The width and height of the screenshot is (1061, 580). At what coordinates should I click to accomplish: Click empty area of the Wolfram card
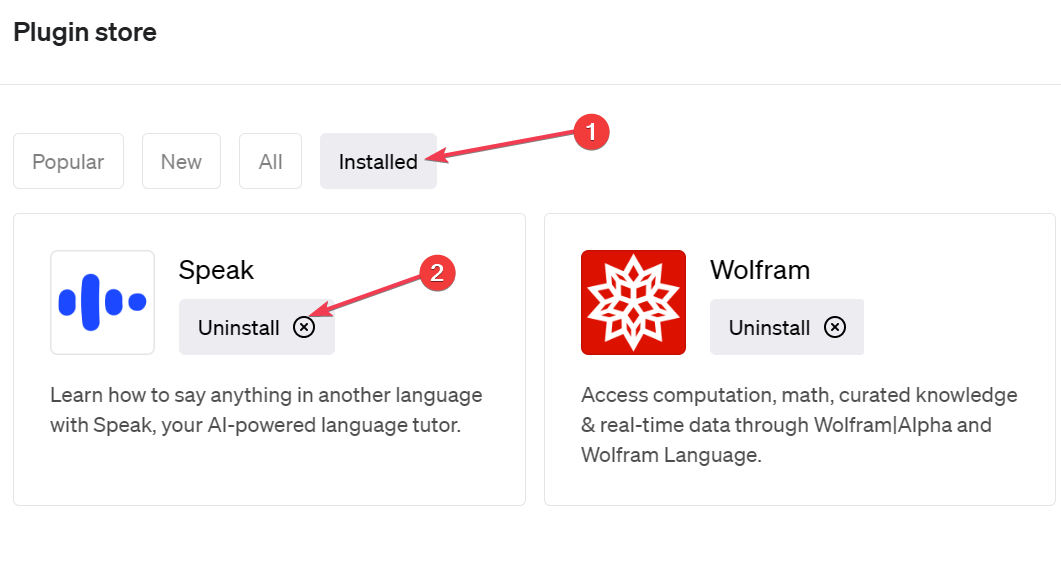click(x=947, y=298)
